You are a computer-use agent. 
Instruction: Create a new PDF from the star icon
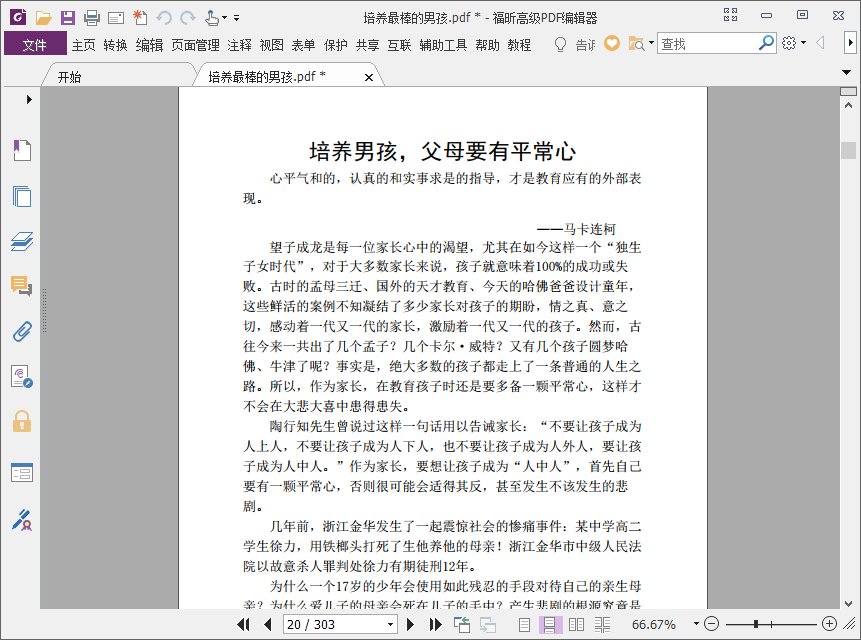[140, 18]
